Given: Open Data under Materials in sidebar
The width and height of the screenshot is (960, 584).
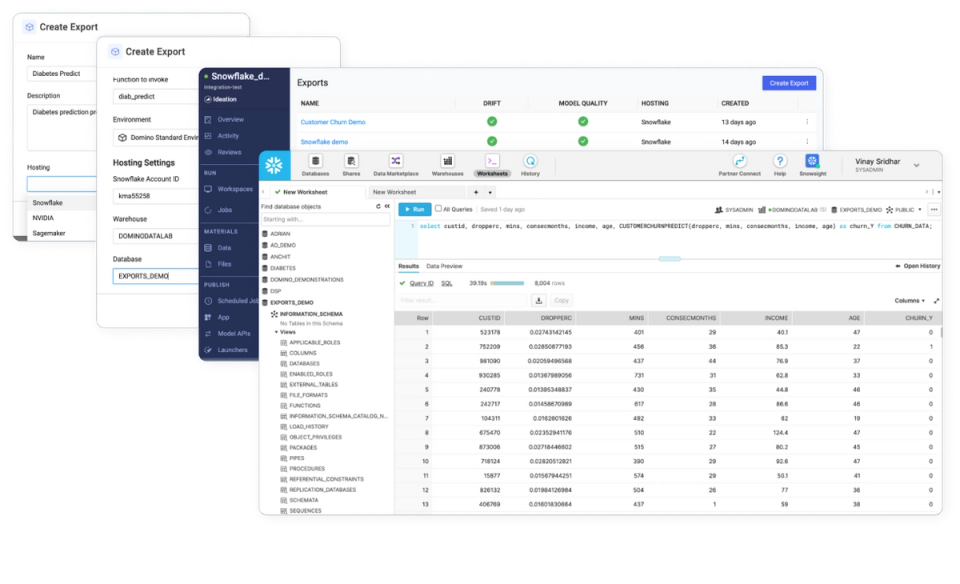Looking at the screenshot, I should tap(224, 248).
